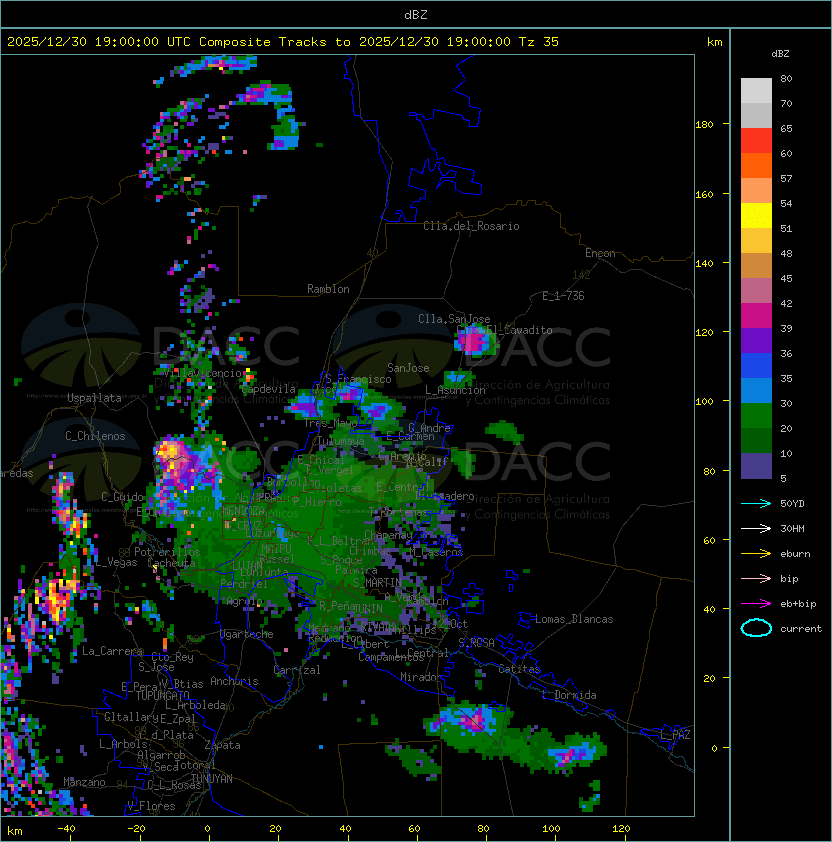Click the 'Mirador' map label
832x842 pixels.
(421, 677)
